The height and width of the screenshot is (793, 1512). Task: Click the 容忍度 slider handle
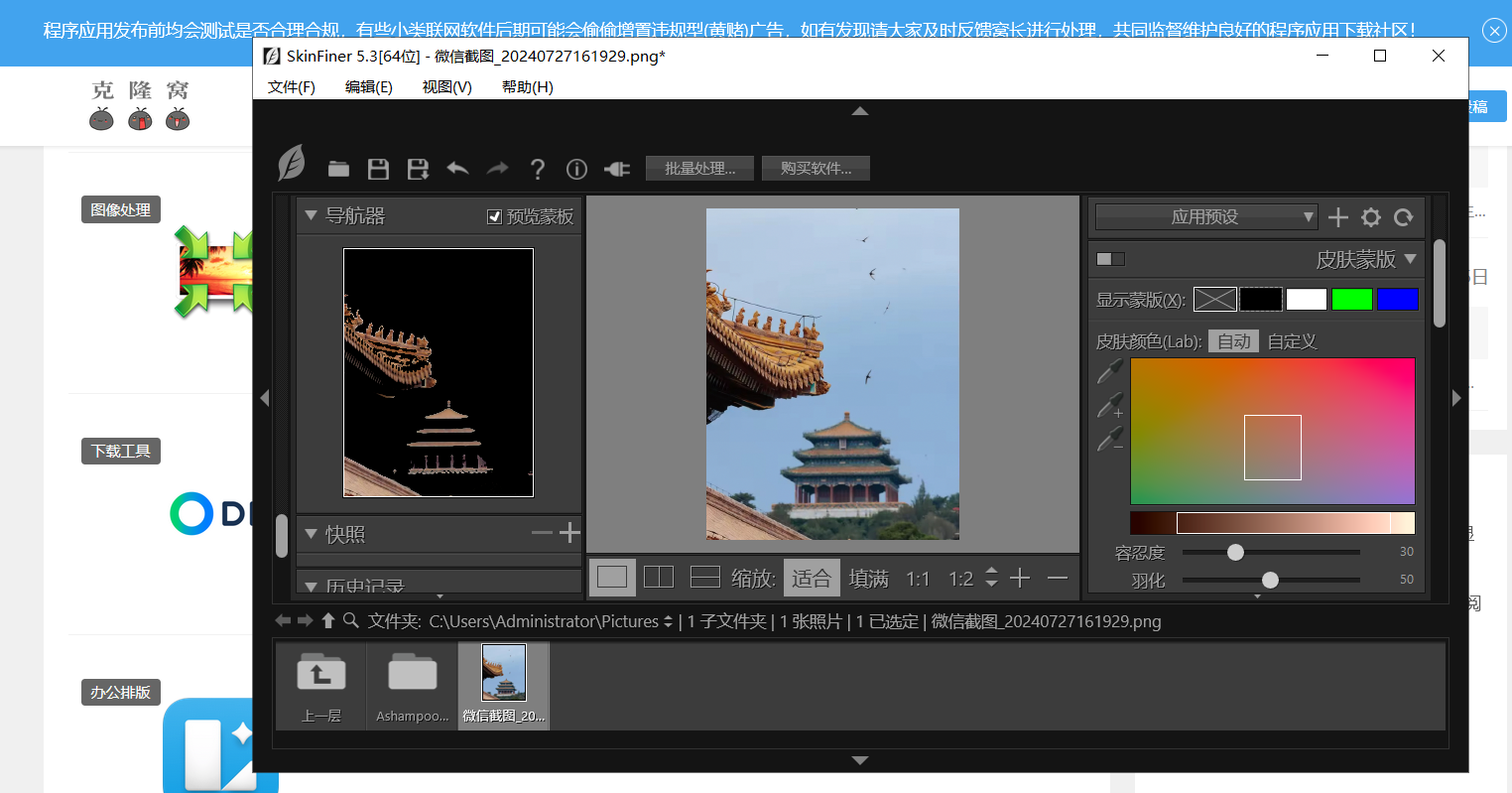pyautogui.click(x=1235, y=552)
